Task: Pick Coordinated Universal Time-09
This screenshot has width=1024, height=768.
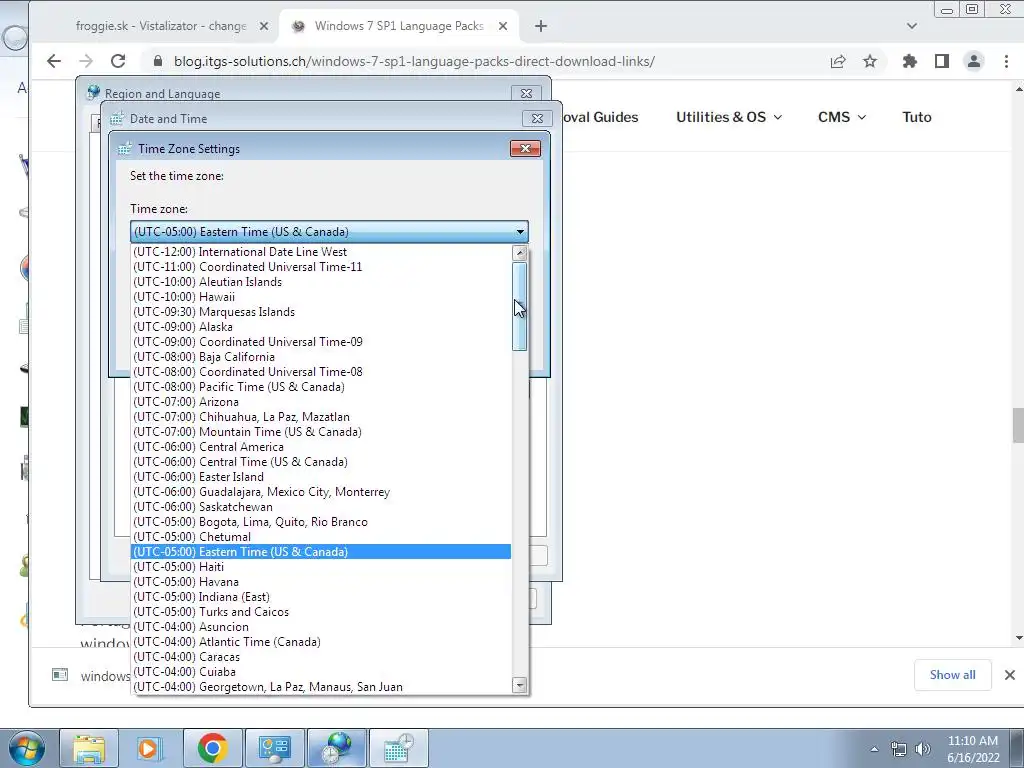Action: (x=321, y=342)
